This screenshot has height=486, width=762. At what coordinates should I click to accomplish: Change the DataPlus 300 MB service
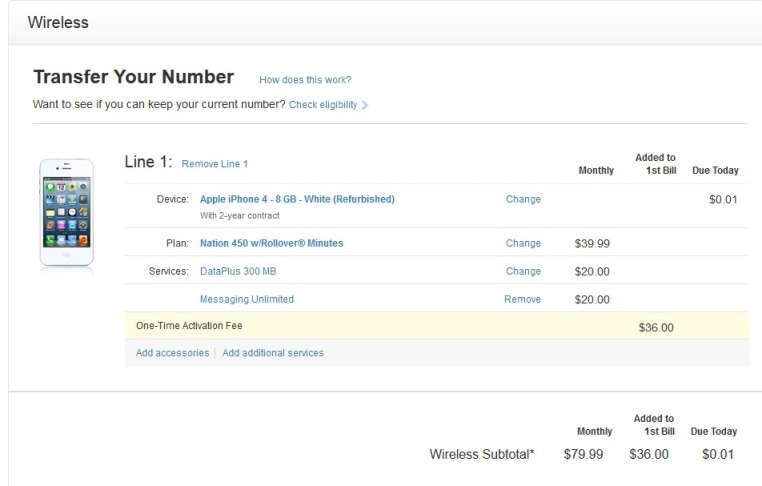pyautogui.click(x=523, y=271)
